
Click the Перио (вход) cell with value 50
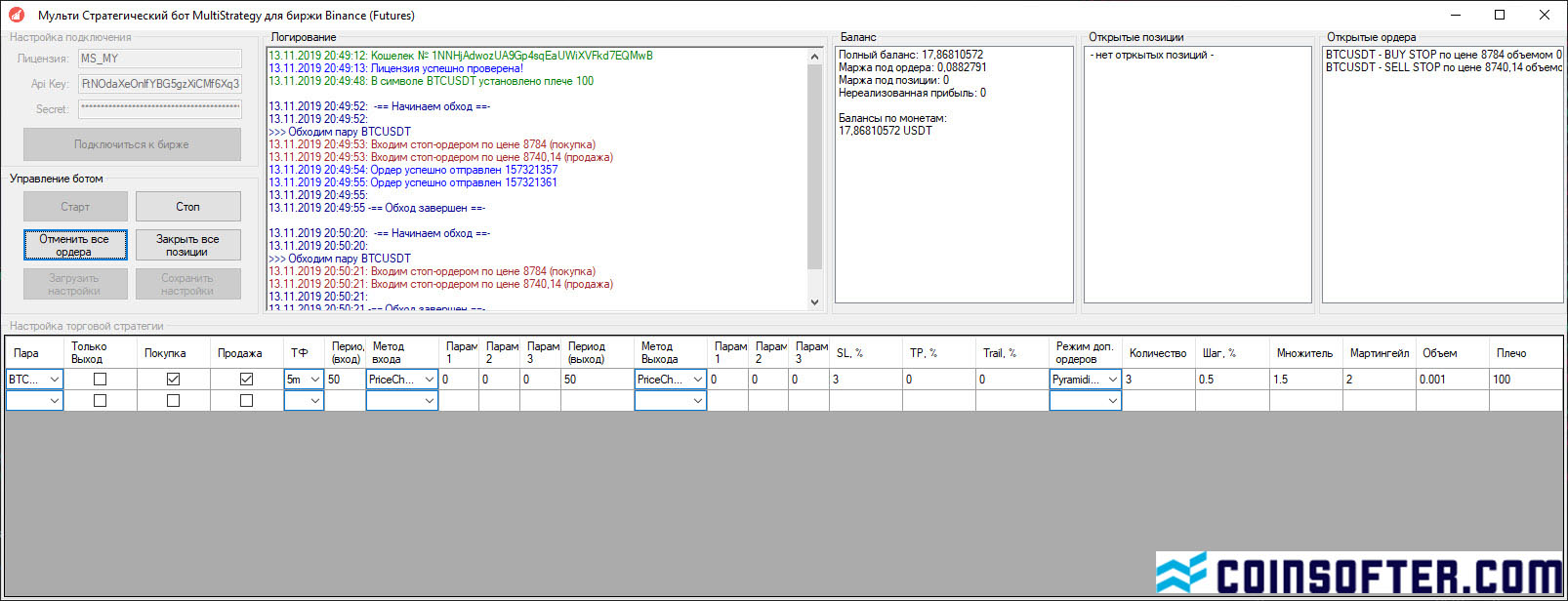pos(345,380)
